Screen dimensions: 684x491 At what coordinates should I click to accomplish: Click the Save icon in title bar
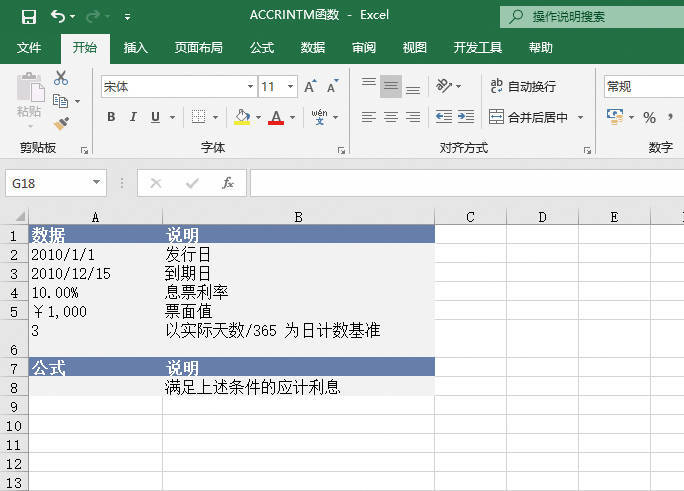(x=28, y=17)
